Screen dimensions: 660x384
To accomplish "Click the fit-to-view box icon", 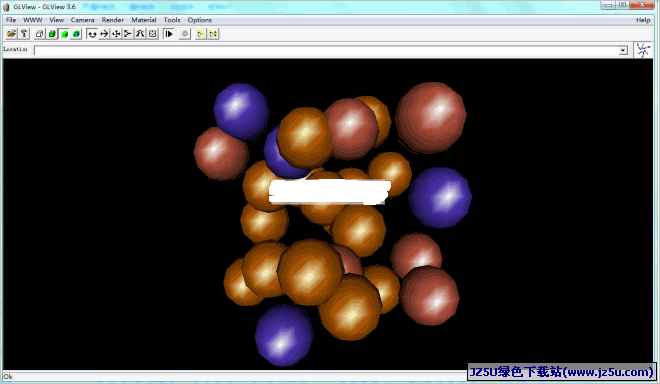I will (152, 34).
